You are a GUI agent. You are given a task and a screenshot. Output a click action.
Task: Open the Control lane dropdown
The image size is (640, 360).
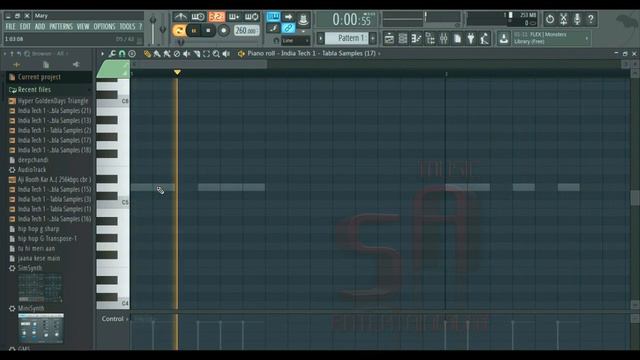click(x=115, y=319)
